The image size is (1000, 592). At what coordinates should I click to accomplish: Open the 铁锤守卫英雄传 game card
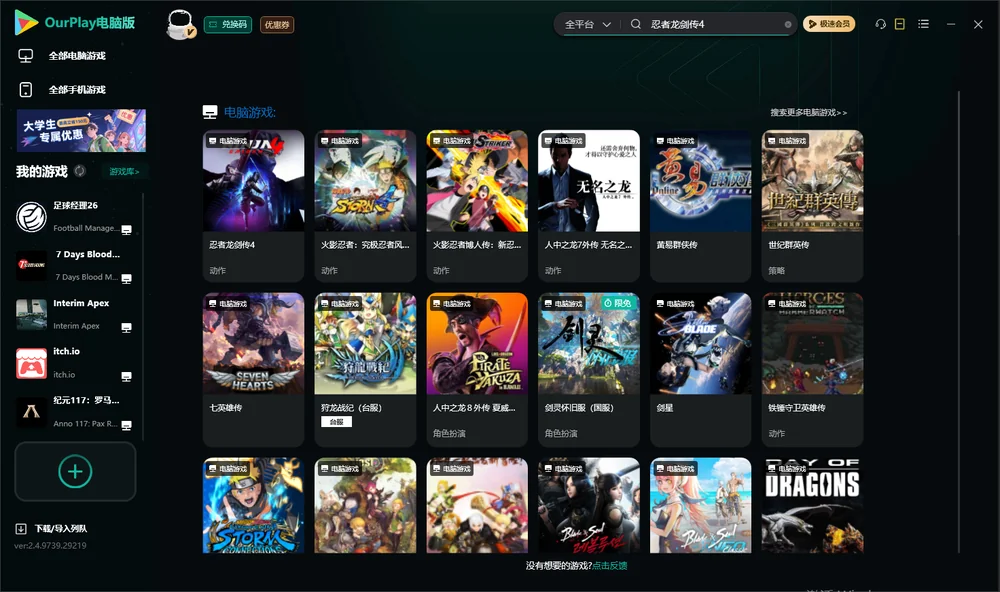pyautogui.click(x=812, y=369)
